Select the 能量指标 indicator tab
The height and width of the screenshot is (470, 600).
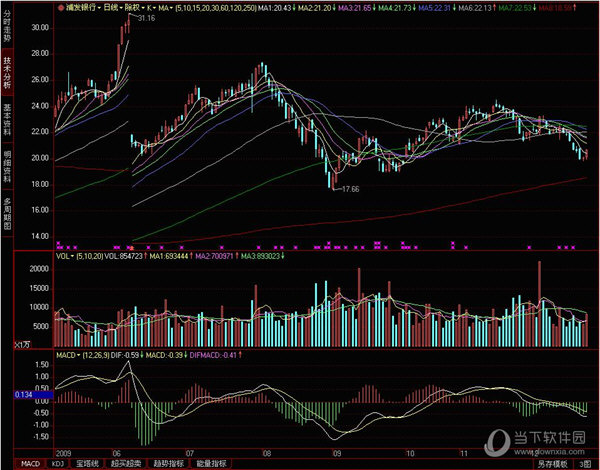(211, 464)
